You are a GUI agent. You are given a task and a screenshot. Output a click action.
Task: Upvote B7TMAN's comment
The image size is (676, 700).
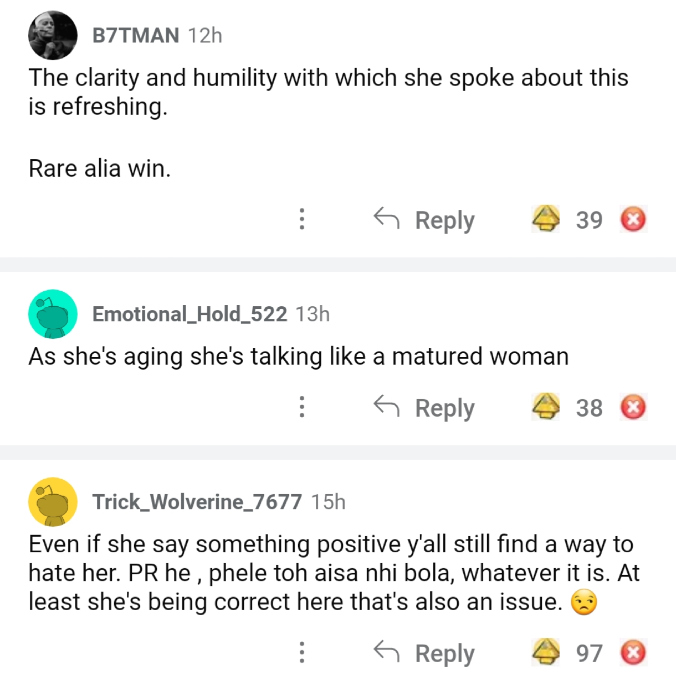[x=545, y=219]
